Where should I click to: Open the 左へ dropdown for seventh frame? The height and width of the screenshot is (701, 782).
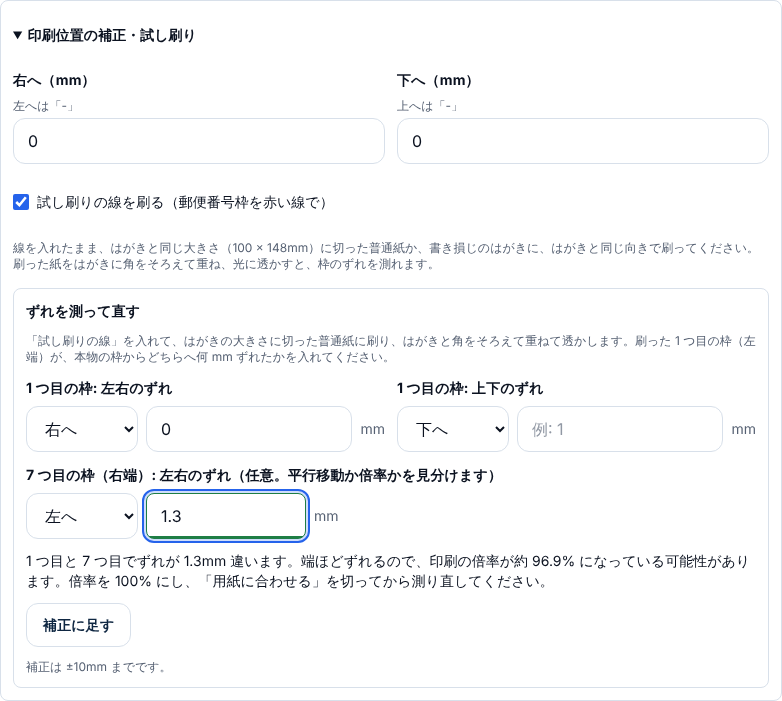pos(82,516)
